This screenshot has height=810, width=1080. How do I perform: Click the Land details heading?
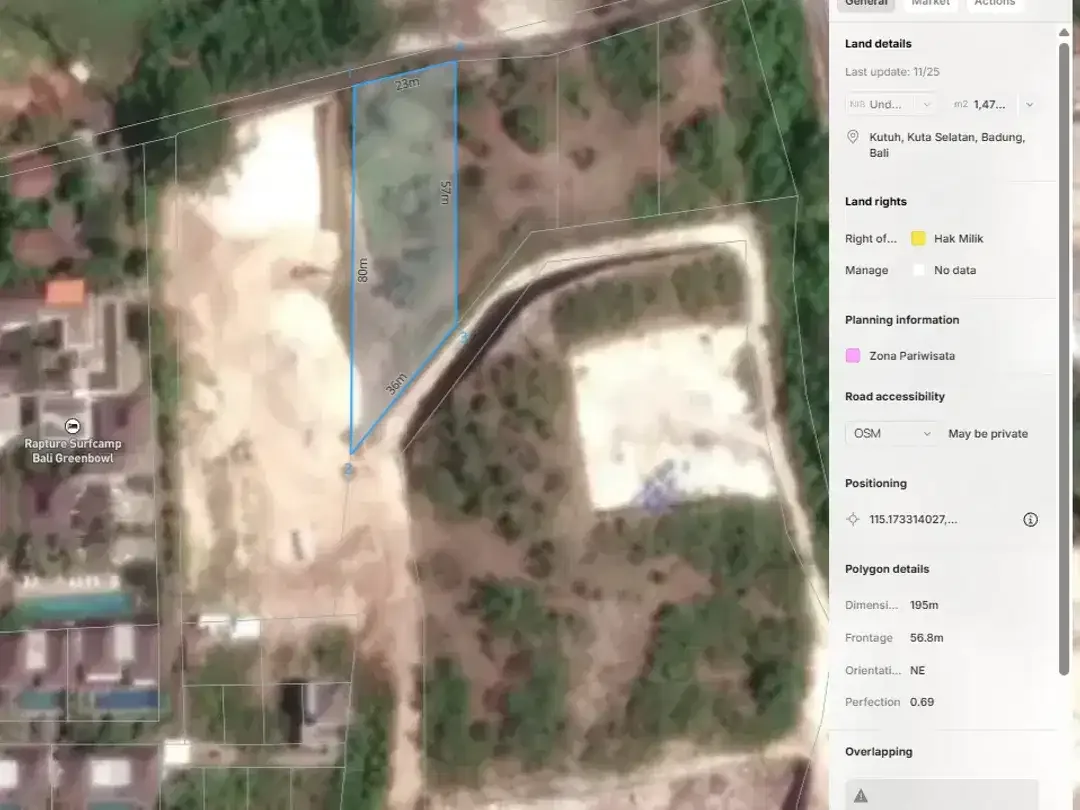coord(878,43)
